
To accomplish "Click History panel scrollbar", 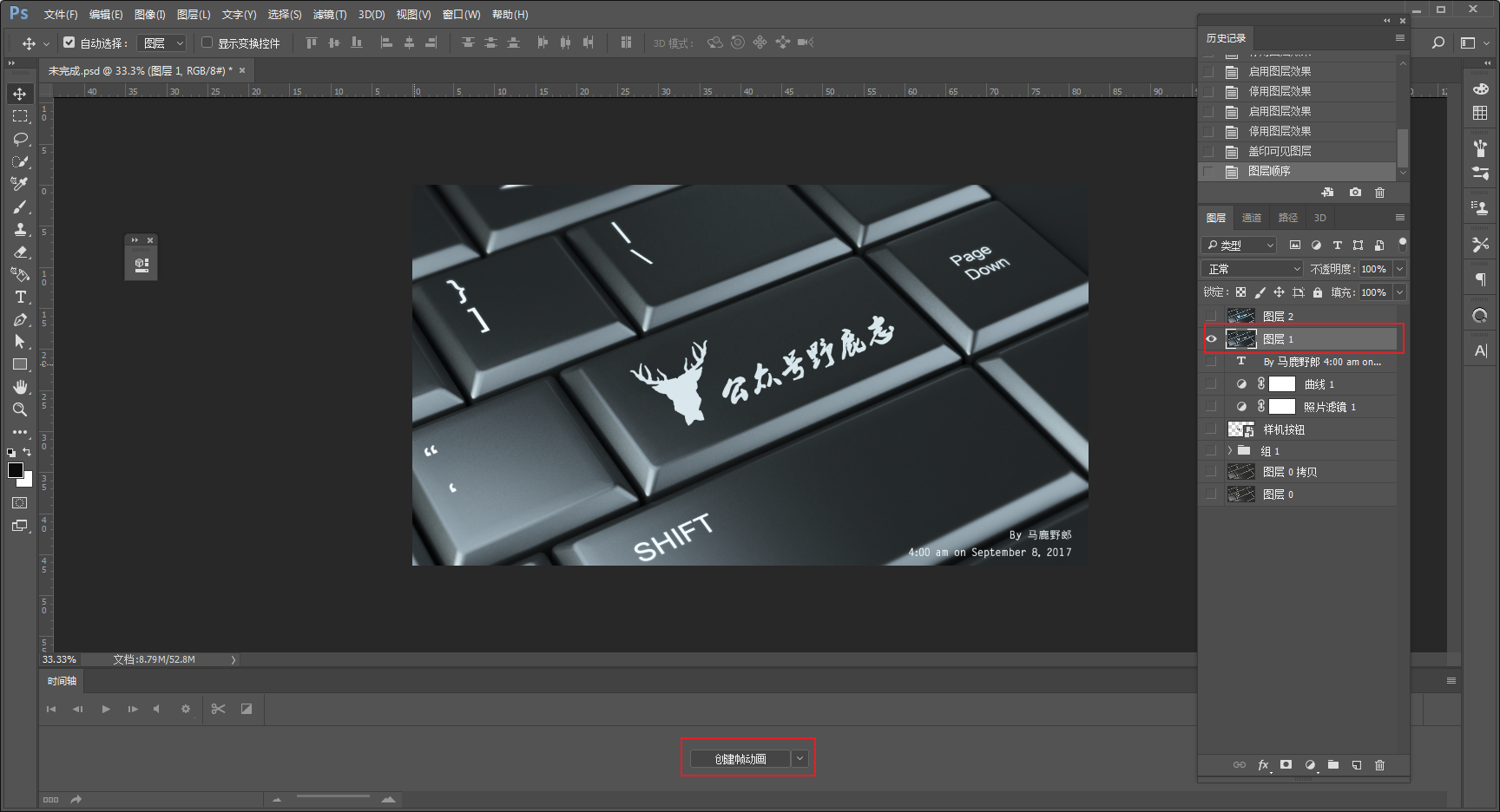I will point(1403,147).
